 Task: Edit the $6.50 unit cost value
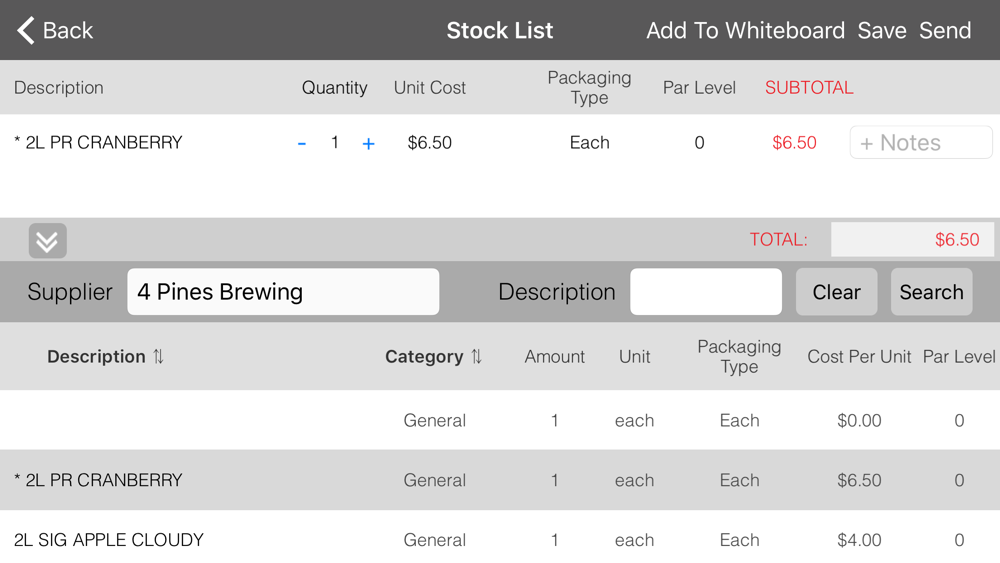tap(430, 142)
